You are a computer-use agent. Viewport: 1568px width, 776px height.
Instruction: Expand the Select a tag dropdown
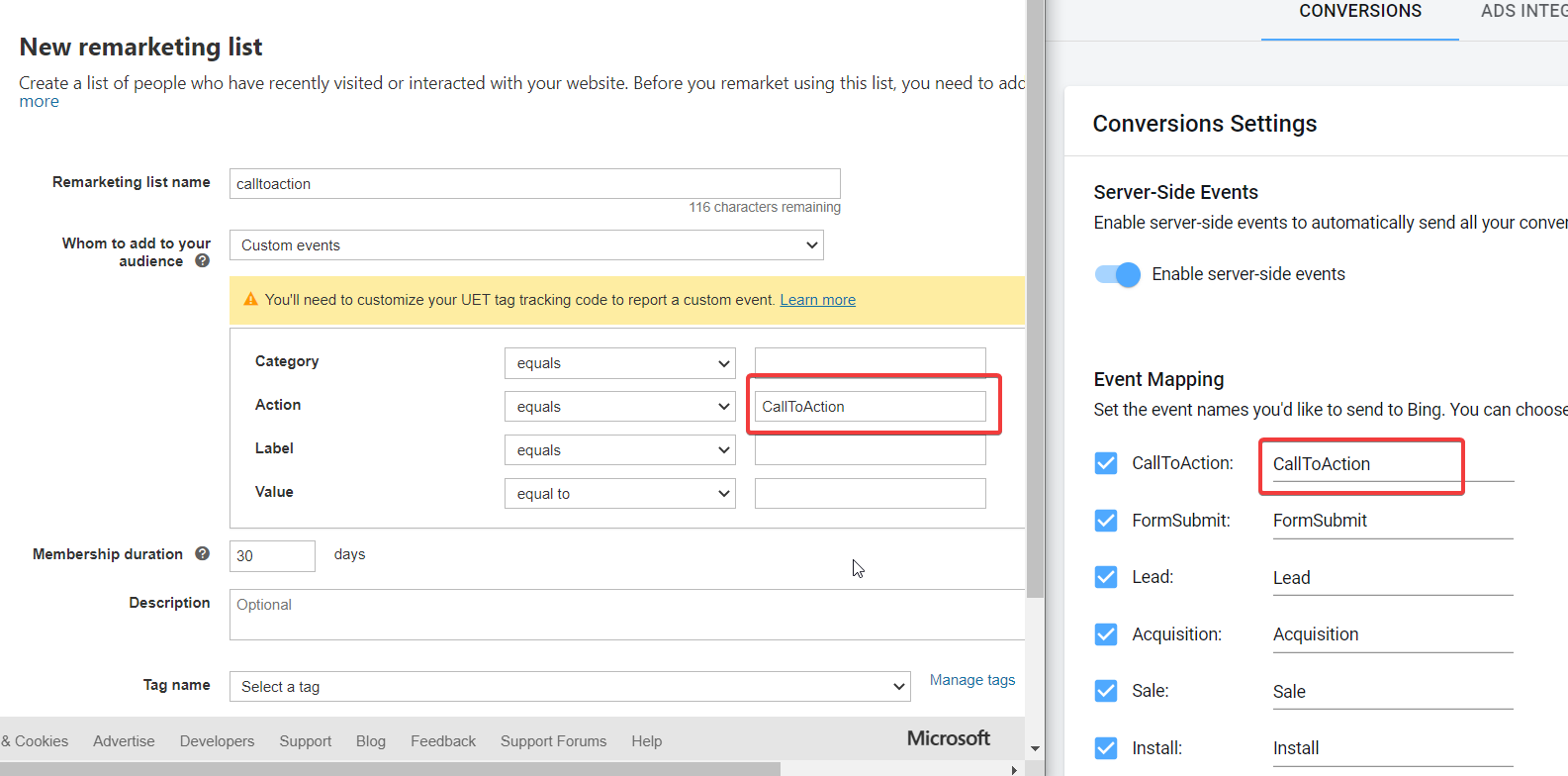tap(570, 687)
